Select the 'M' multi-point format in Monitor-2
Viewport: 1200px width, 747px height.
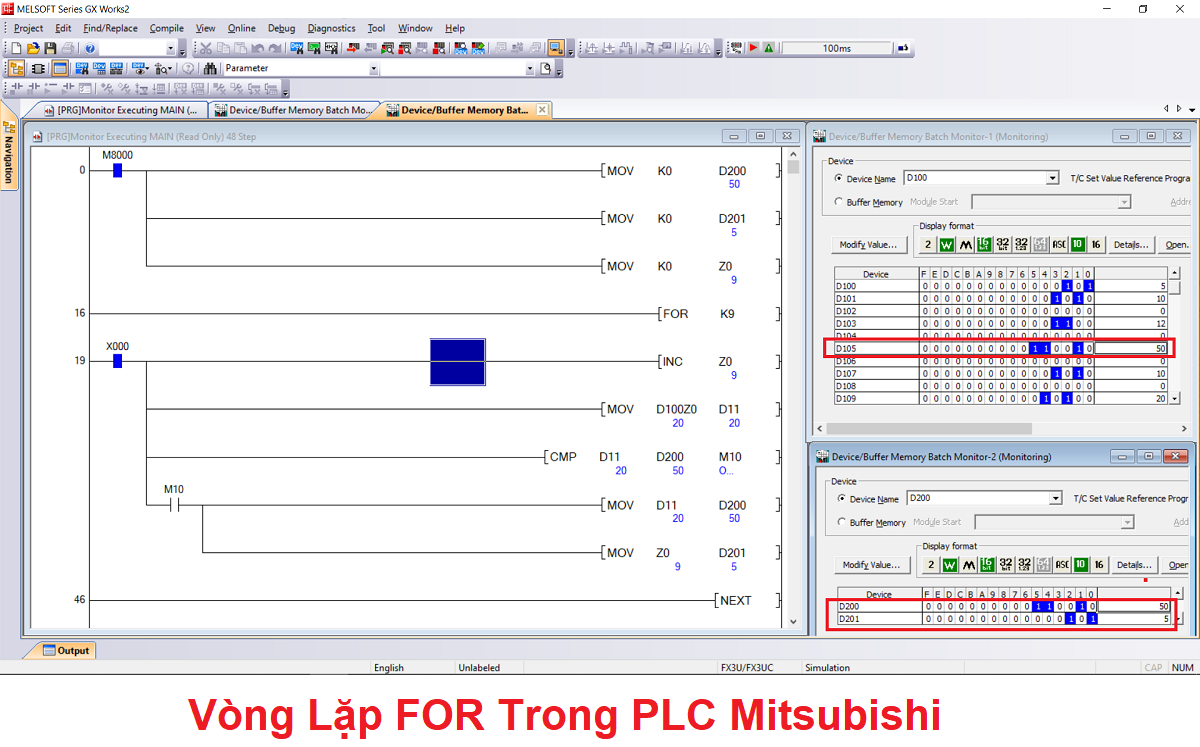pos(968,564)
